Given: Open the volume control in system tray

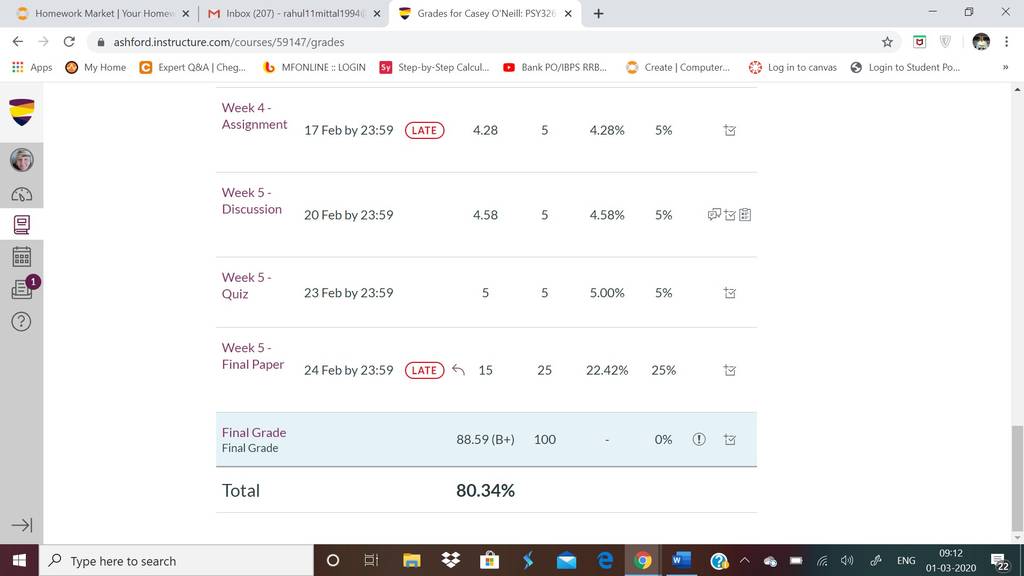Looking at the screenshot, I should pyautogui.click(x=847, y=560).
